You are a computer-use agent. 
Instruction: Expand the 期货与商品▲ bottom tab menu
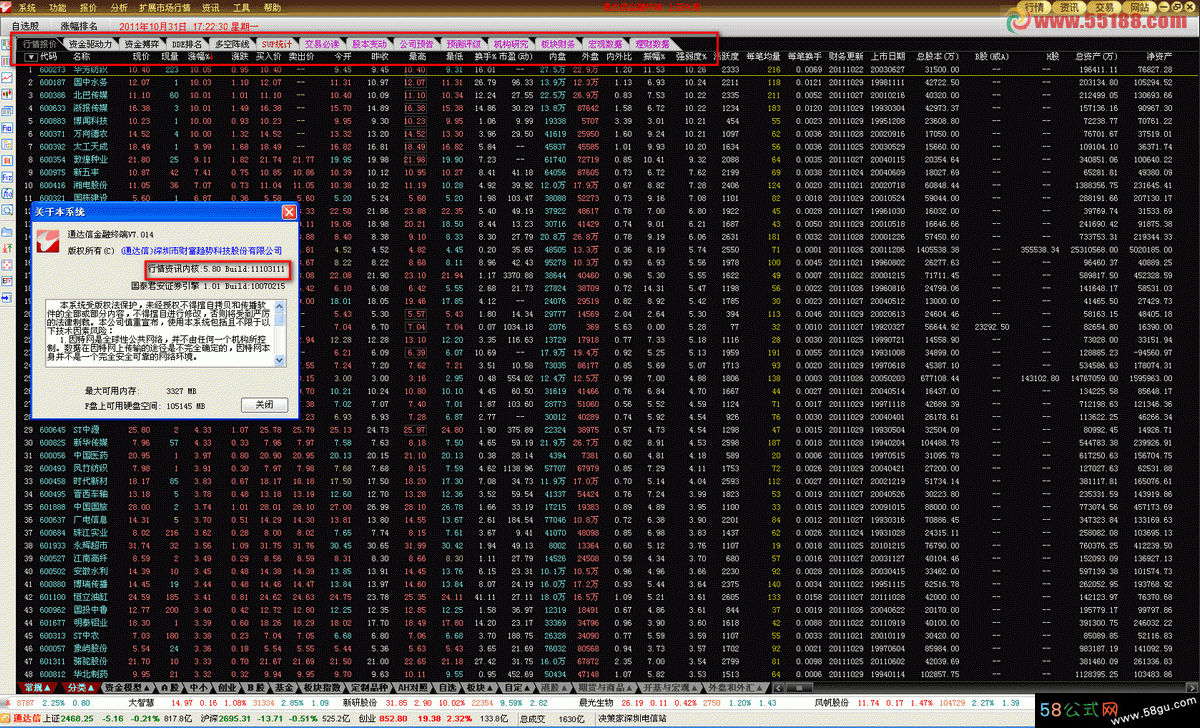604,688
